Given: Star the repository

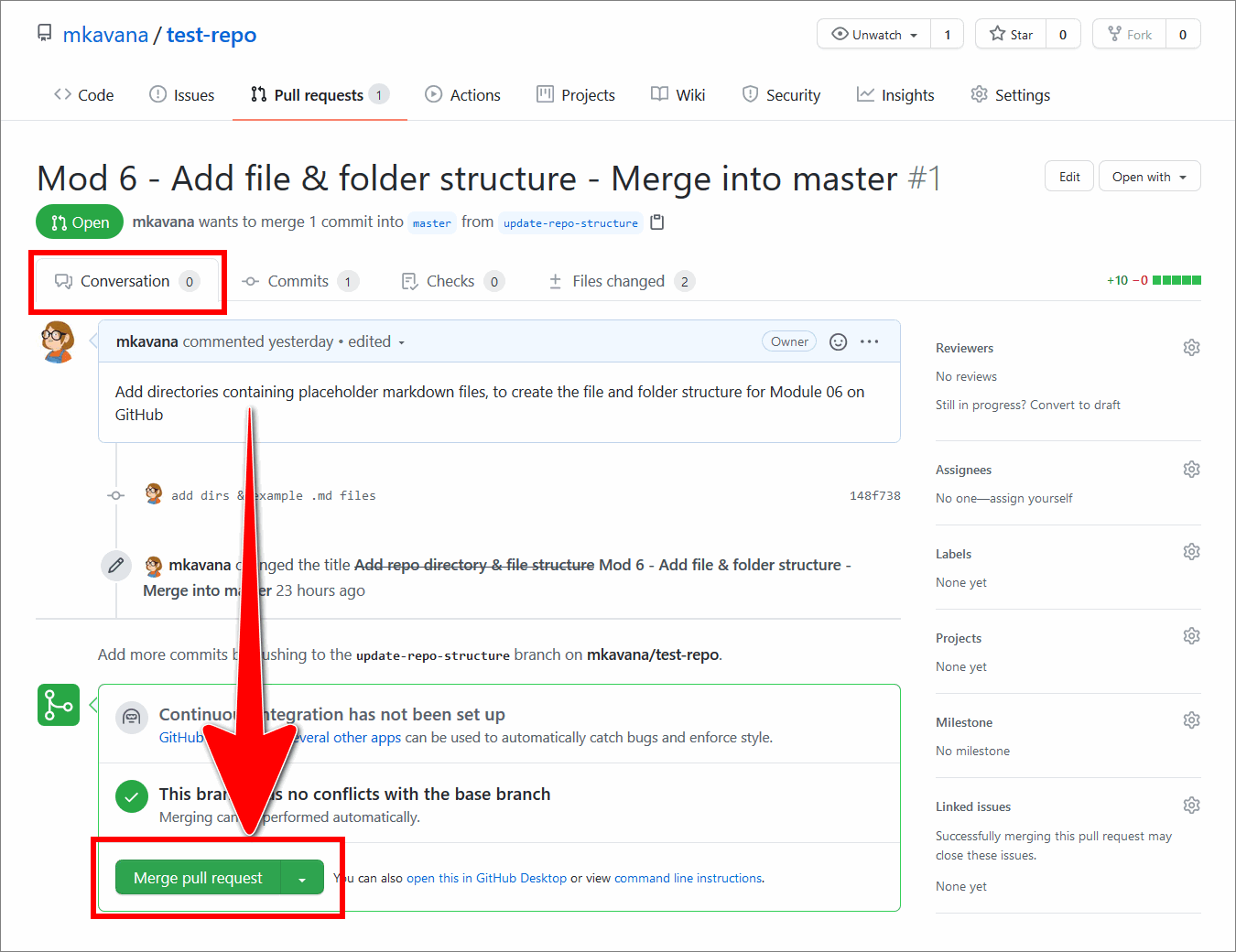Looking at the screenshot, I should point(1011,35).
